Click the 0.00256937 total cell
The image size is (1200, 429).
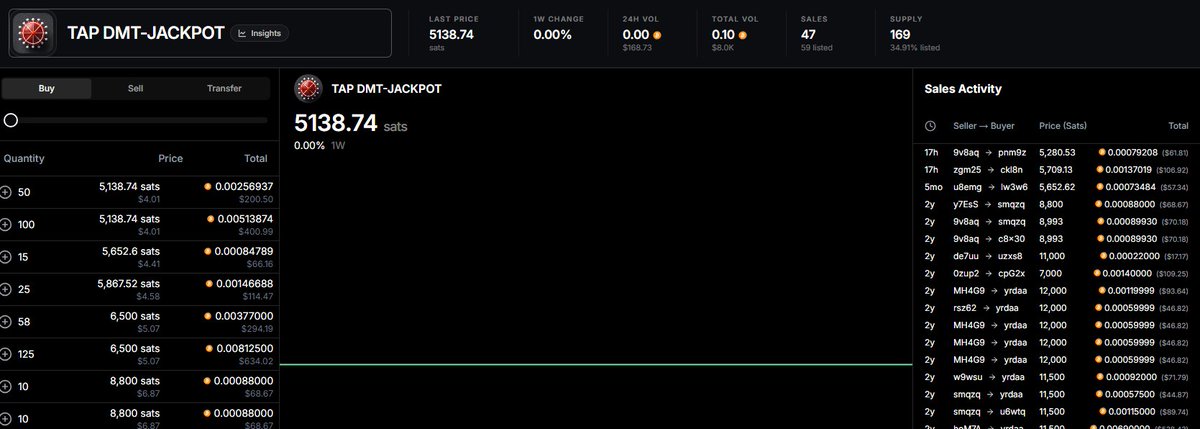(x=243, y=187)
